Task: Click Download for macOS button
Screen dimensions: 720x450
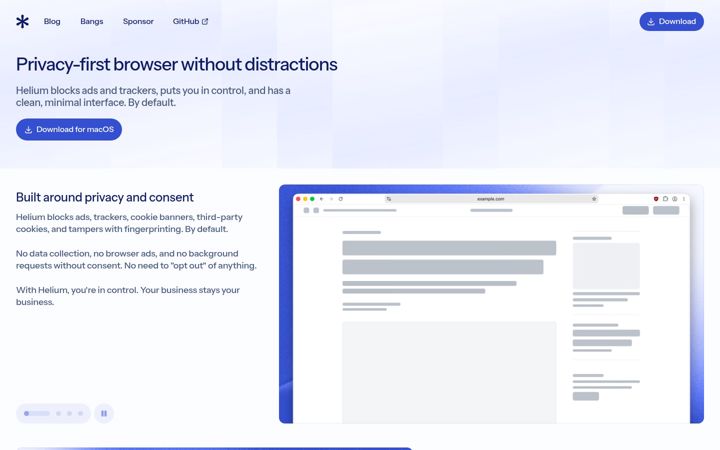Action: pos(69,129)
